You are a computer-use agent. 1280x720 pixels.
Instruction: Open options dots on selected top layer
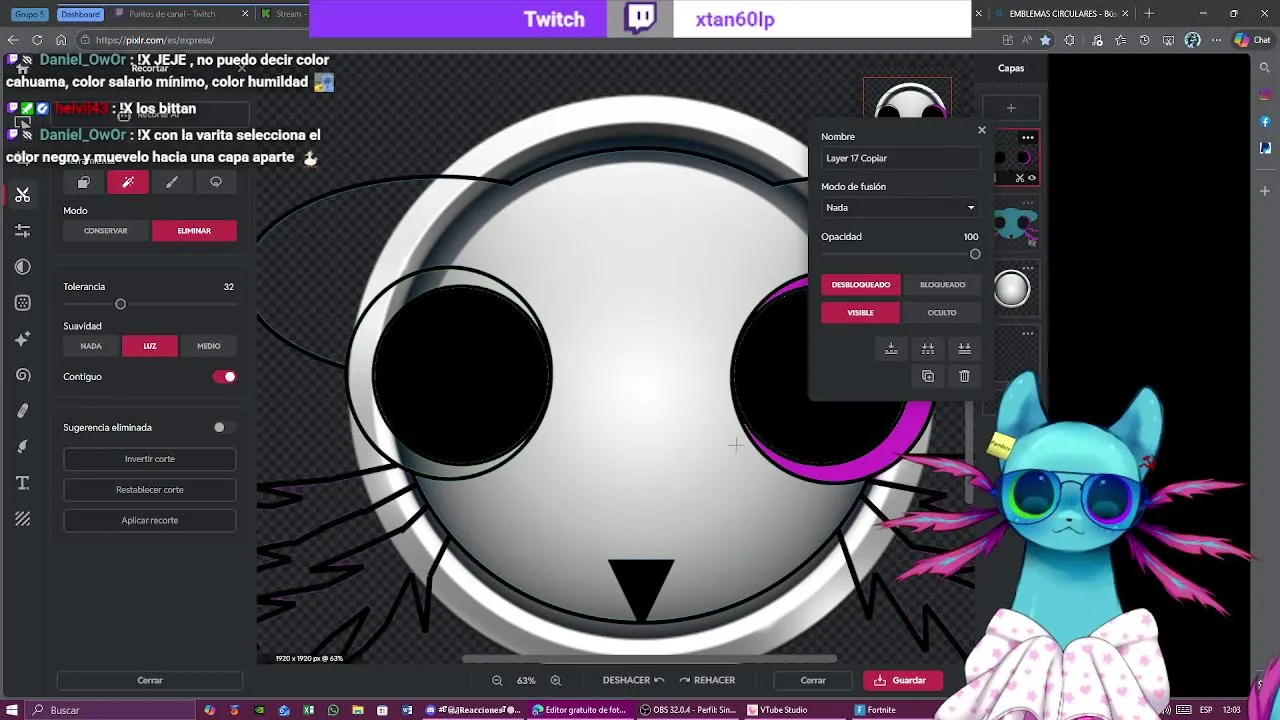(x=1028, y=137)
